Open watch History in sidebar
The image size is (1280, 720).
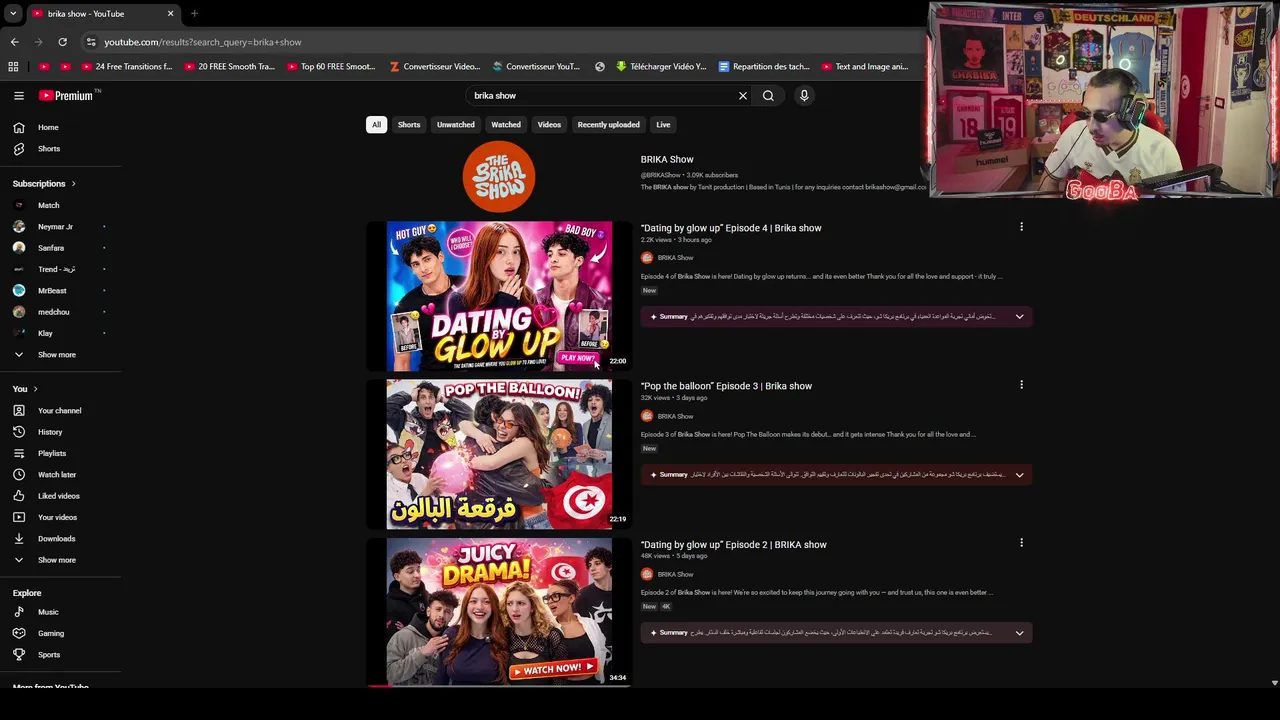[x=50, y=432]
